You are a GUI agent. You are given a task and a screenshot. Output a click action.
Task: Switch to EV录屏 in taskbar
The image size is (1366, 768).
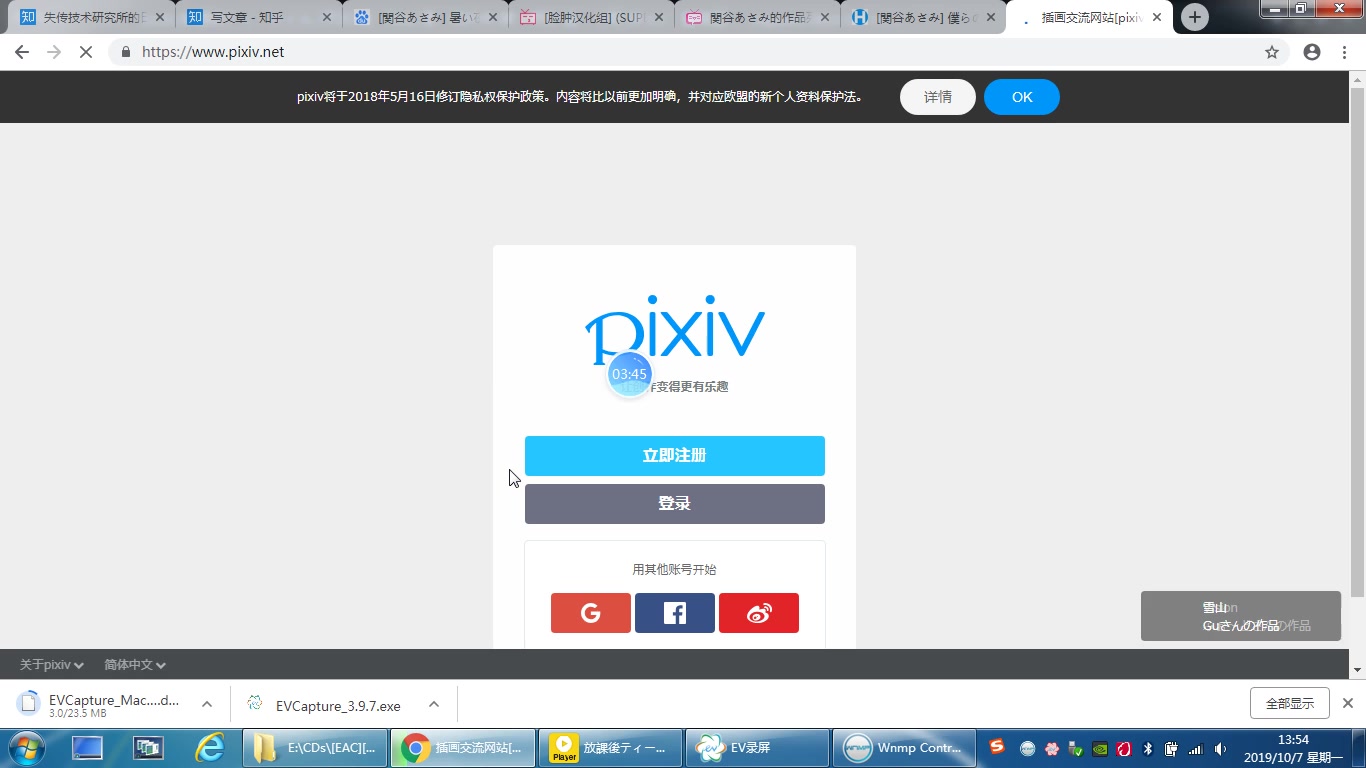[757, 747]
